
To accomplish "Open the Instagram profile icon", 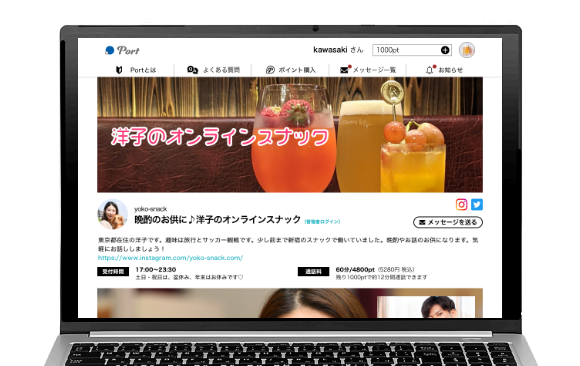I will pyautogui.click(x=461, y=204).
